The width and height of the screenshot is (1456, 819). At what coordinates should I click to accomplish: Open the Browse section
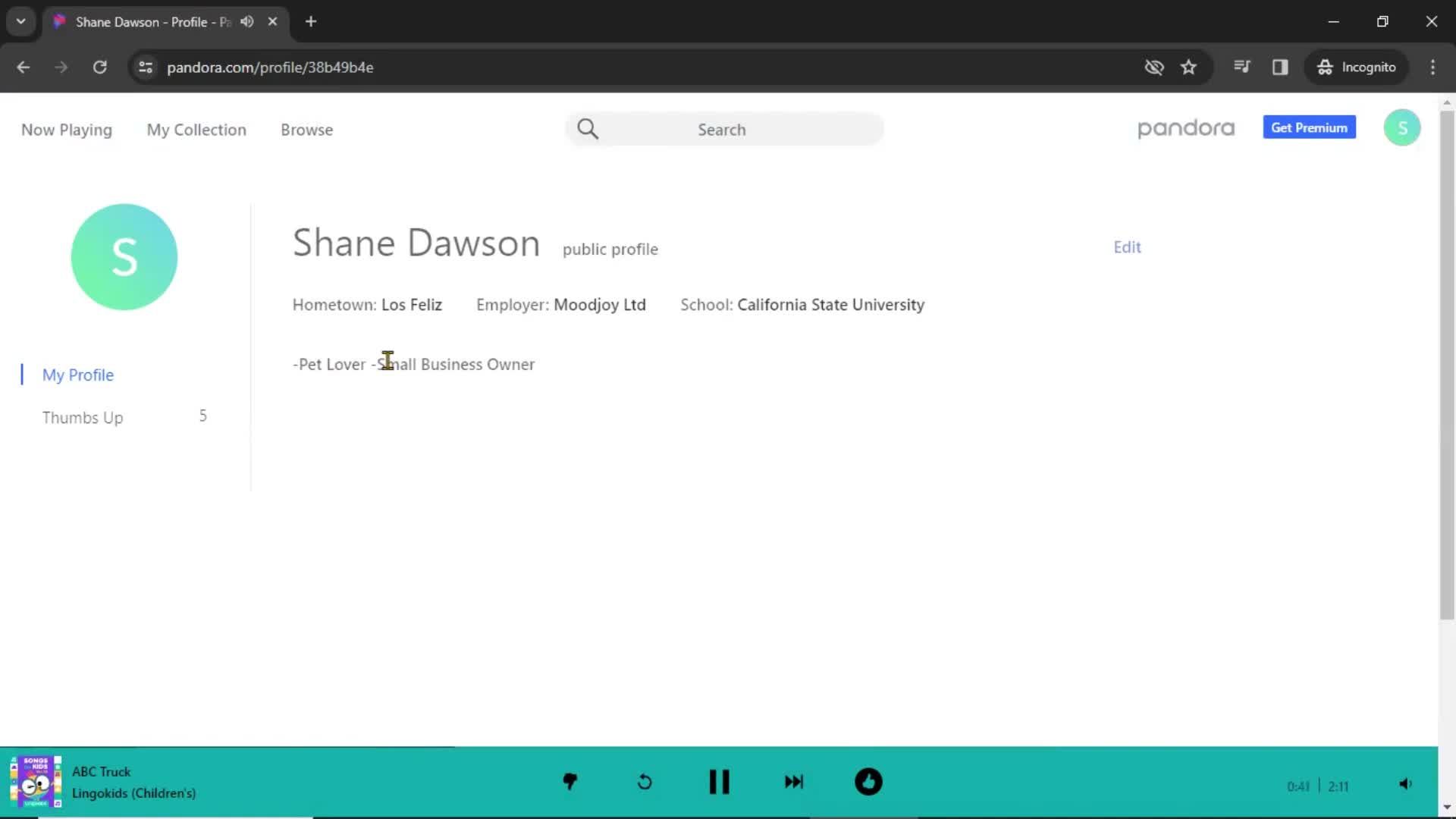306,130
